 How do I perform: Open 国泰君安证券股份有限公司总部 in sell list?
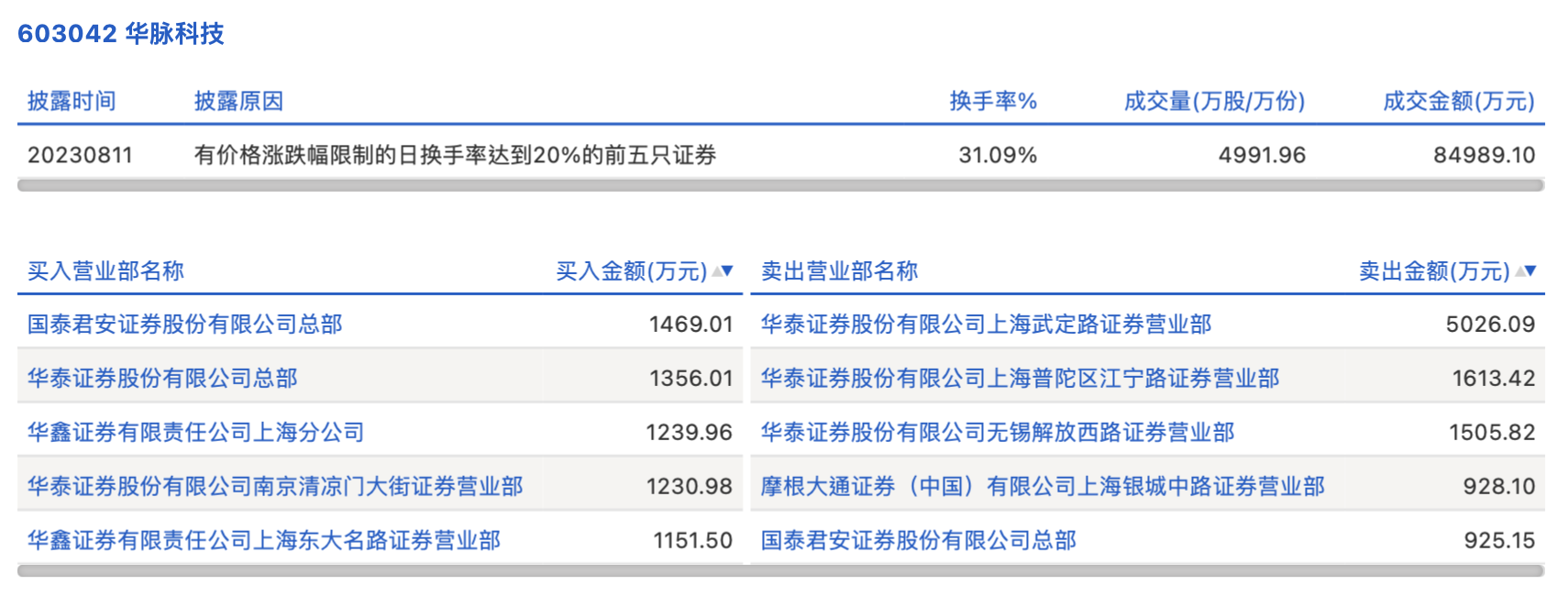coord(918,541)
